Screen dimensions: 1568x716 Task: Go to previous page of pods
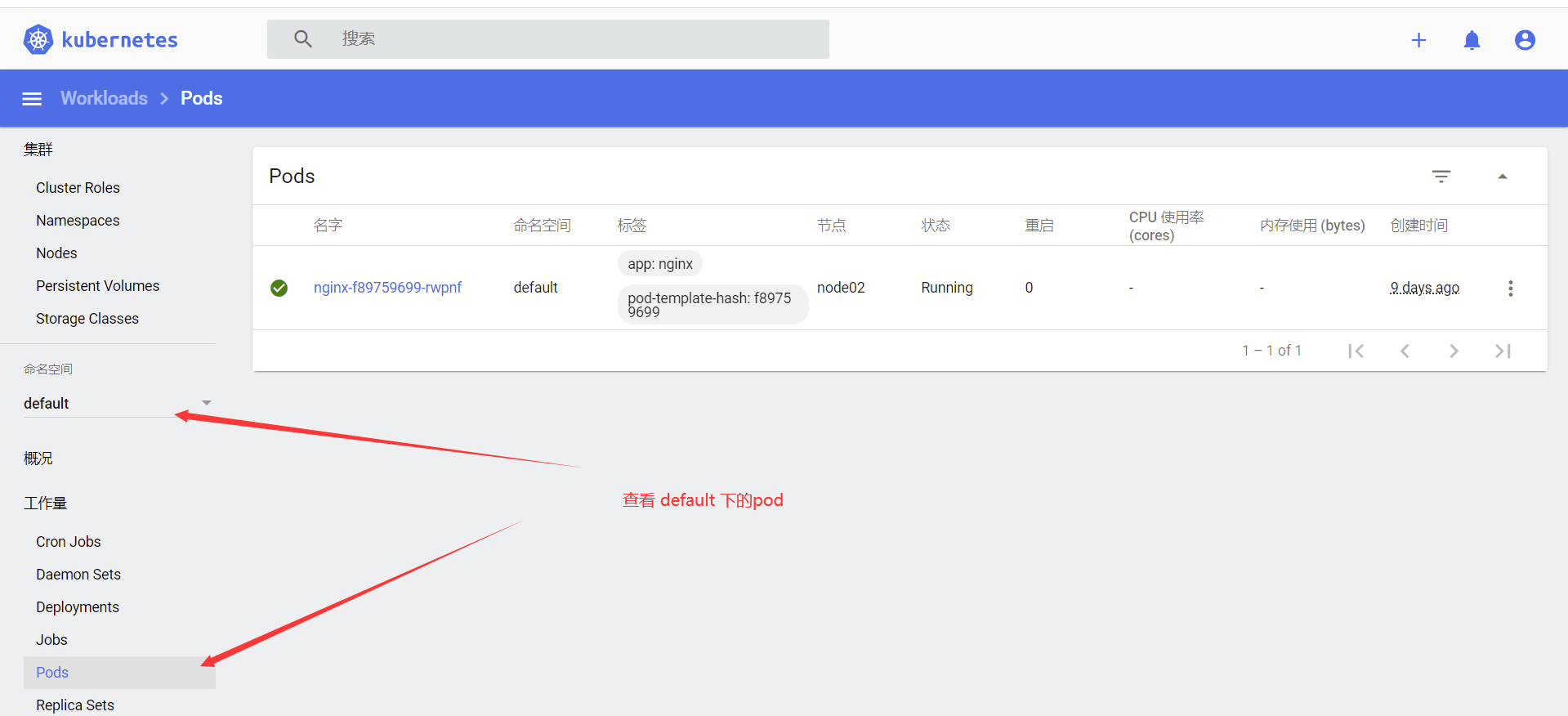(1405, 351)
